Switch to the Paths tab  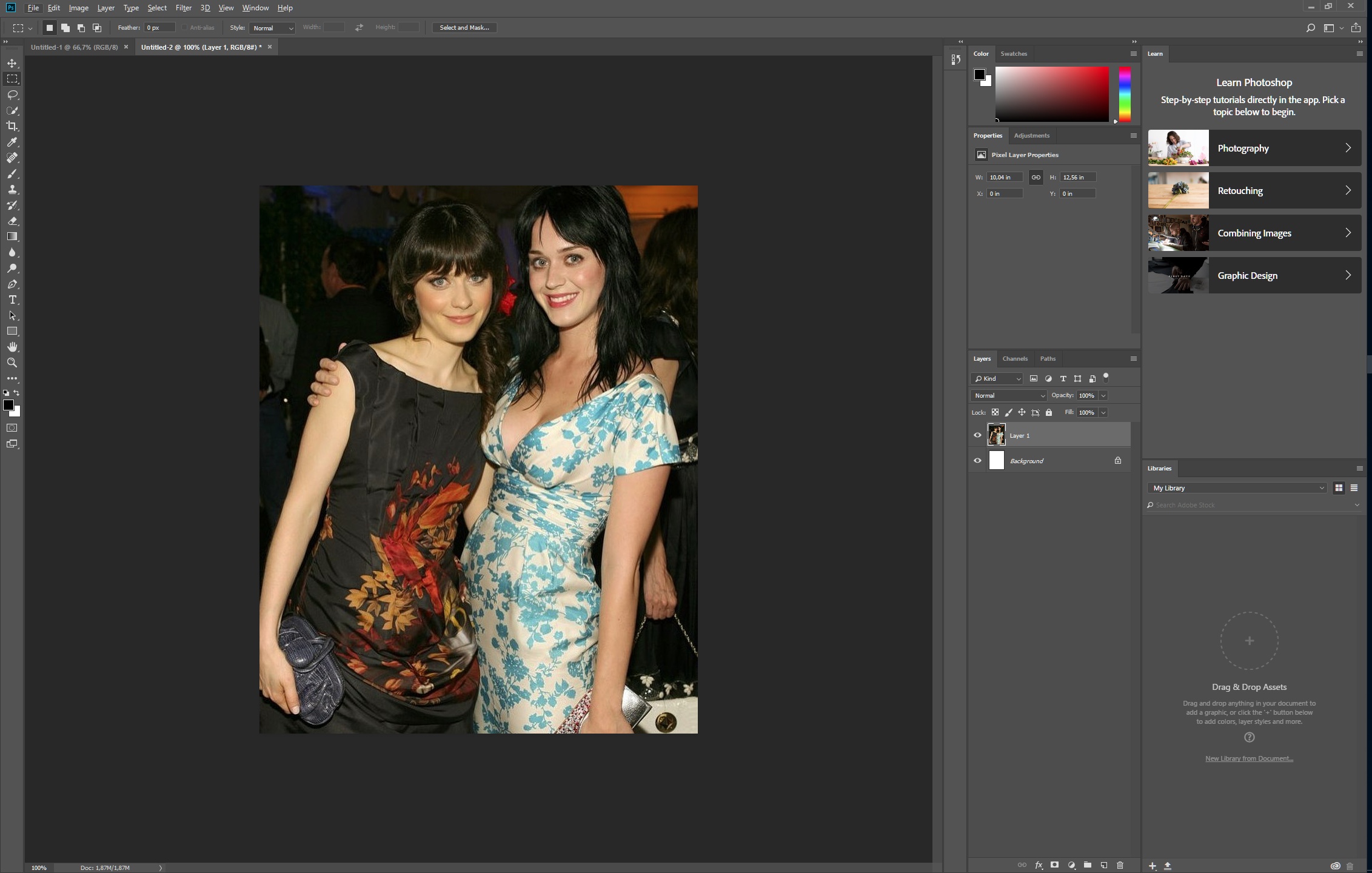(1048, 358)
